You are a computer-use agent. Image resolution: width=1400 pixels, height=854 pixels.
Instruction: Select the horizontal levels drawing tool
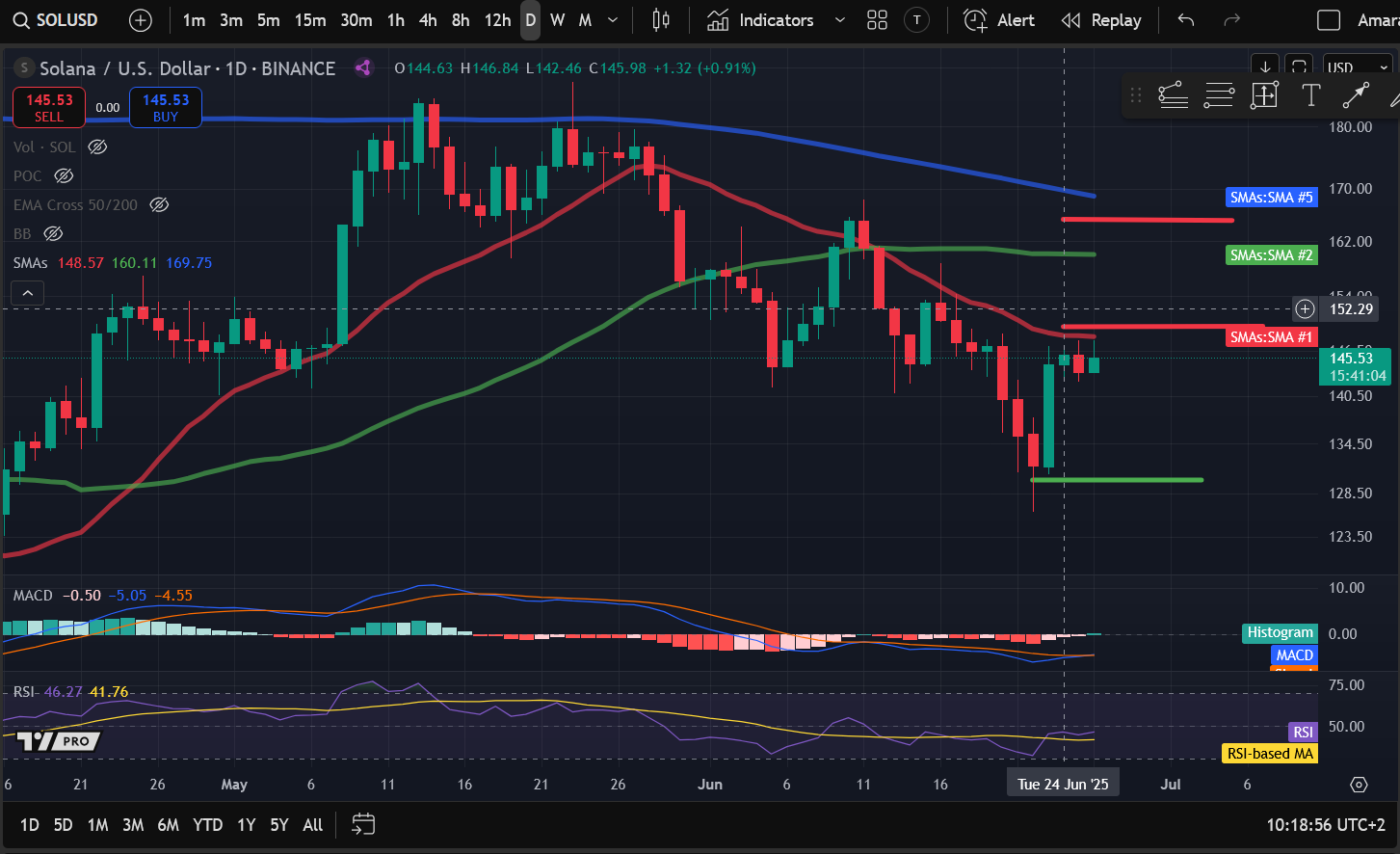pyautogui.click(x=1219, y=94)
